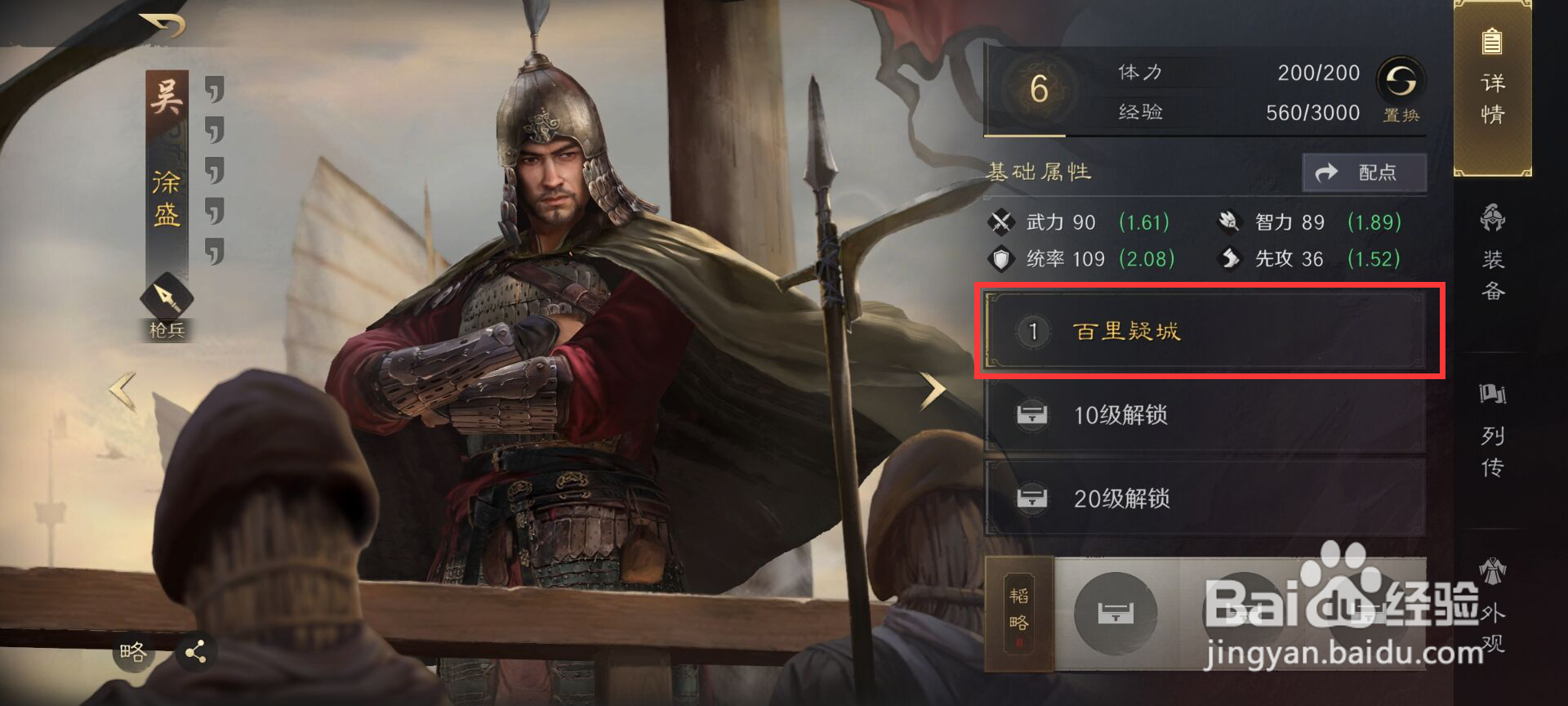Viewport: 1568px width, 706px height.
Task: Open the 列传 biography tab
Action: pos(1493,429)
